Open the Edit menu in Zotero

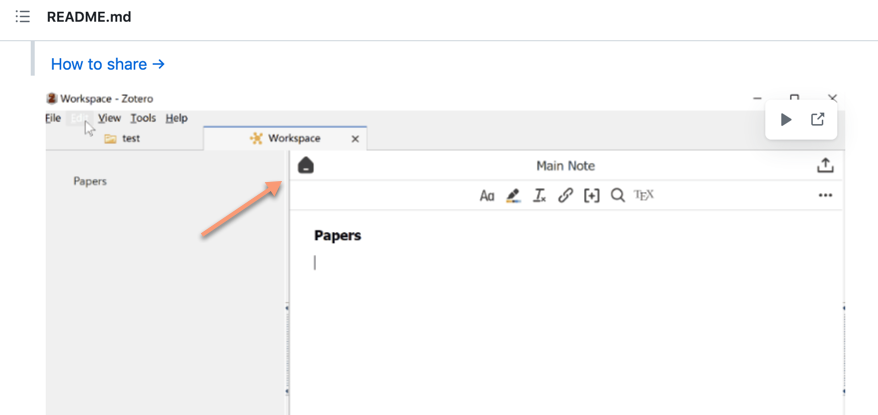click(80, 118)
